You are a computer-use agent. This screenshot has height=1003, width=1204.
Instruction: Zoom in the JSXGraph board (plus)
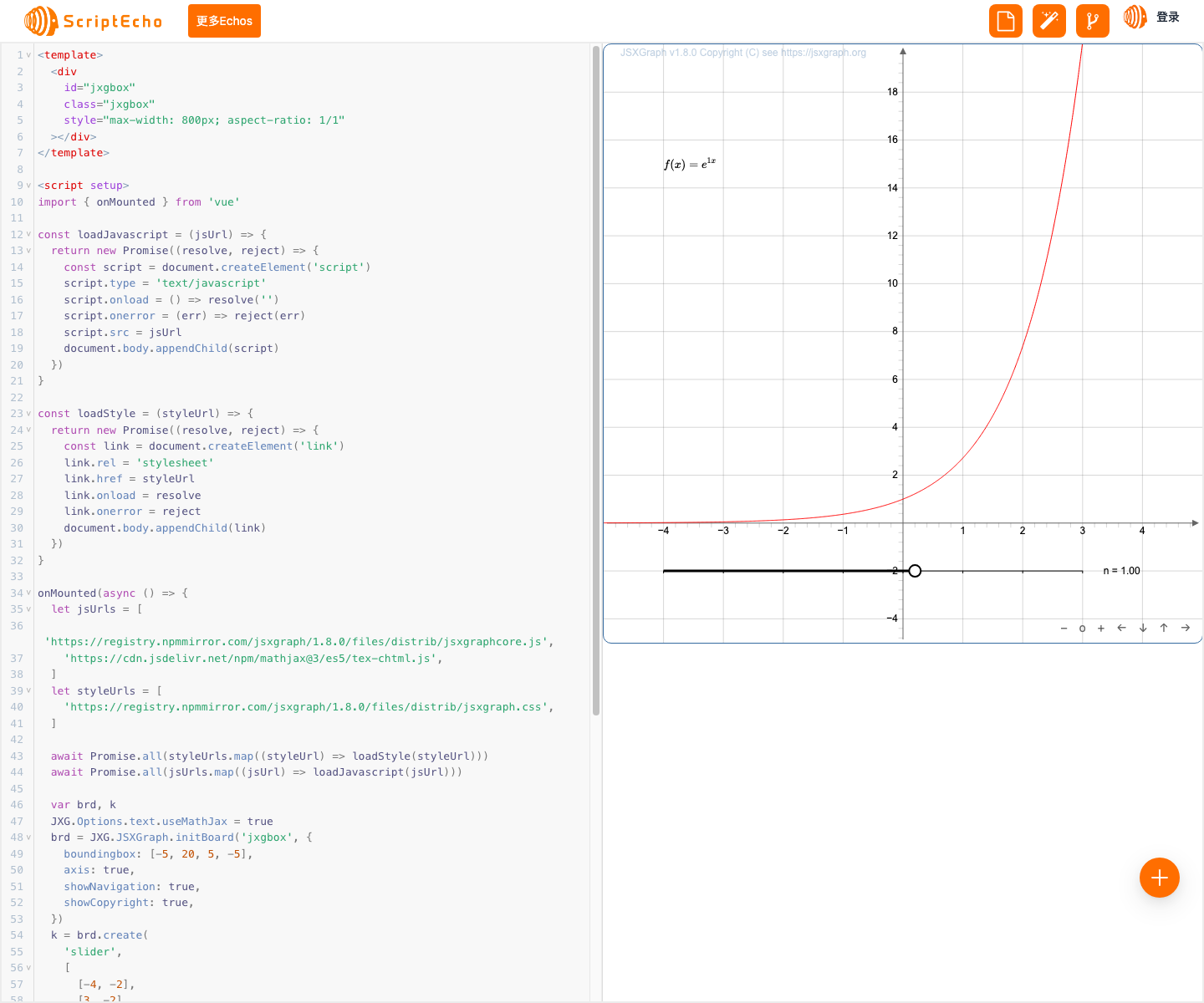pos(1101,629)
